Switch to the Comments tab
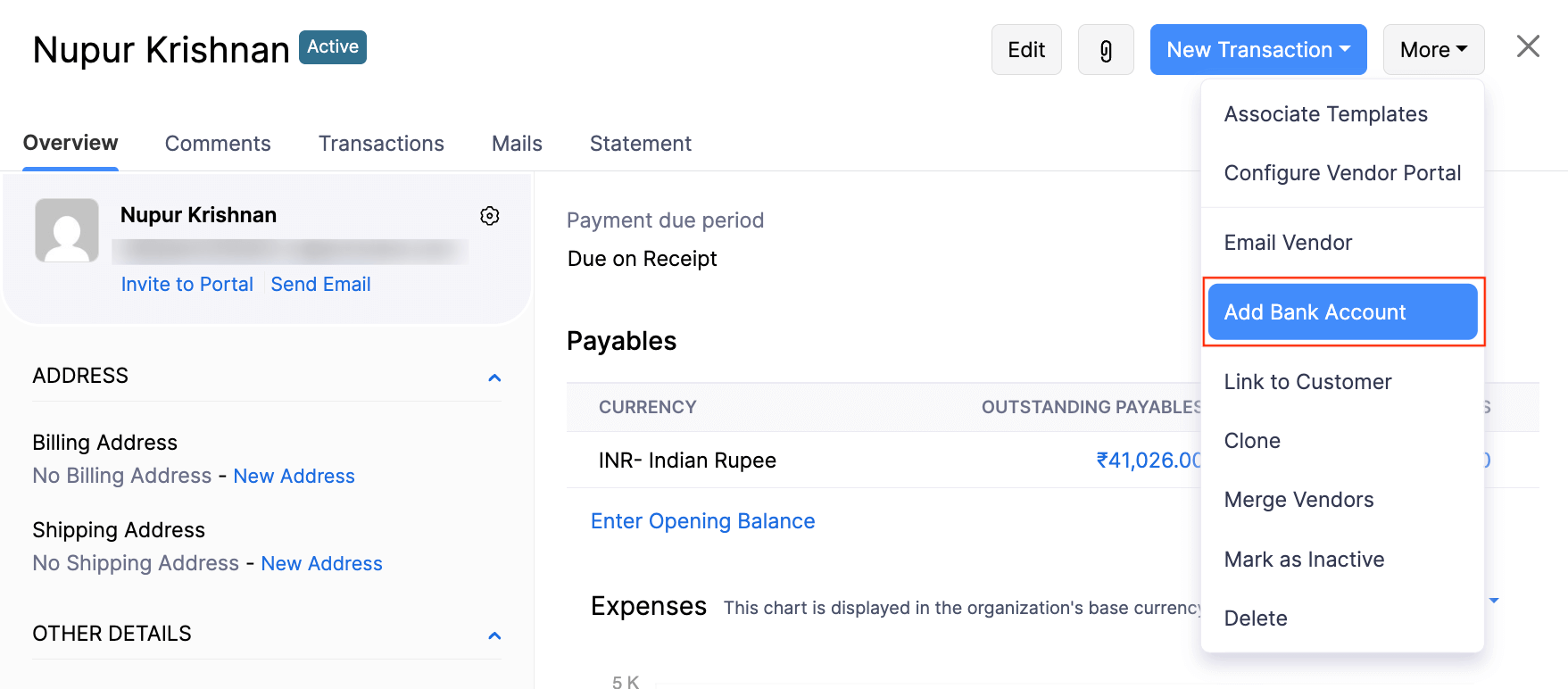Screen dimensions: 1568x689 218,144
